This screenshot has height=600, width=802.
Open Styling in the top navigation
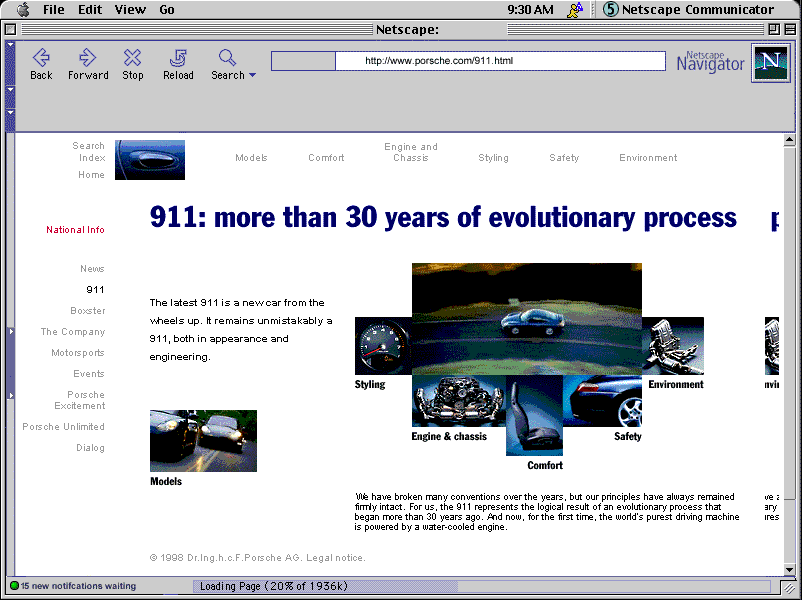[493, 158]
